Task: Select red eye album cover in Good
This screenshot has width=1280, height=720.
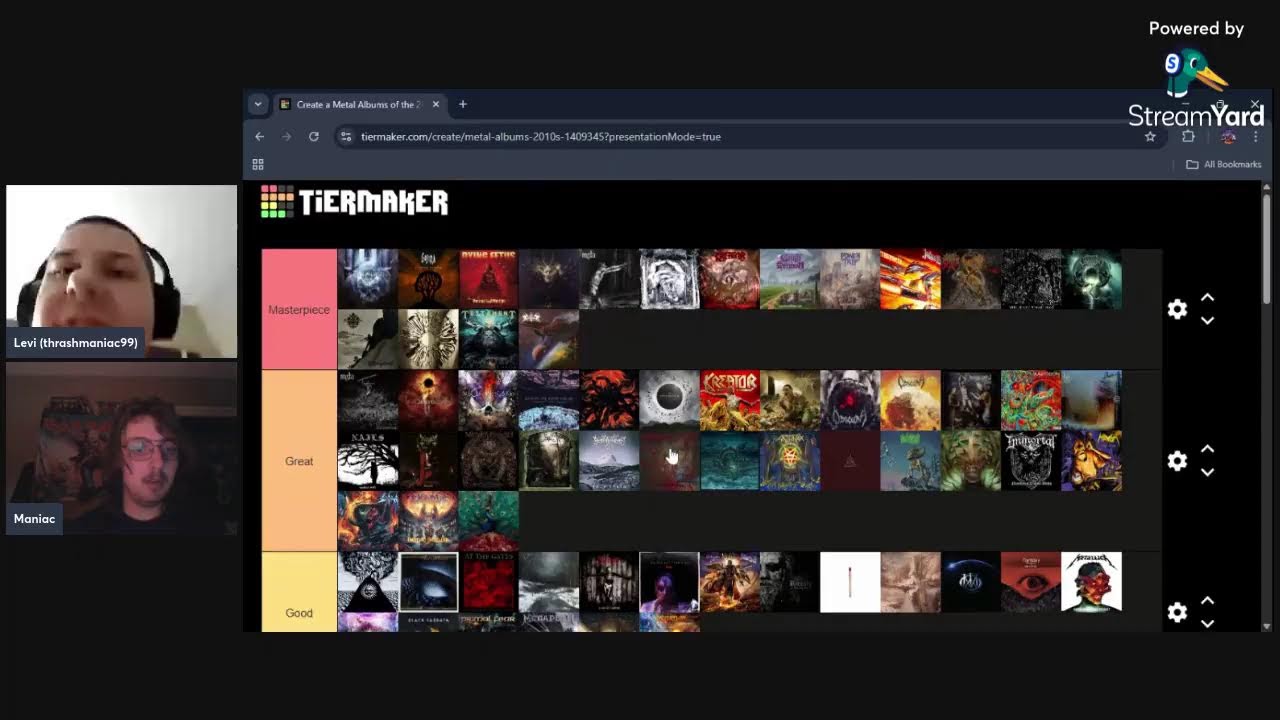Action: tap(1031, 582)
